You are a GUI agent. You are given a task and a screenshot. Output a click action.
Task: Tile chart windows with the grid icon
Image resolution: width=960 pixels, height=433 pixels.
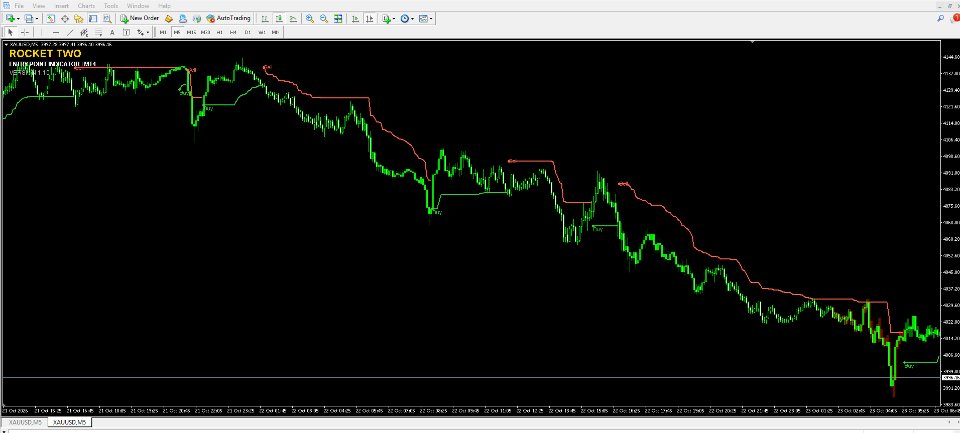pyautogui.click(x=338, y=18)
